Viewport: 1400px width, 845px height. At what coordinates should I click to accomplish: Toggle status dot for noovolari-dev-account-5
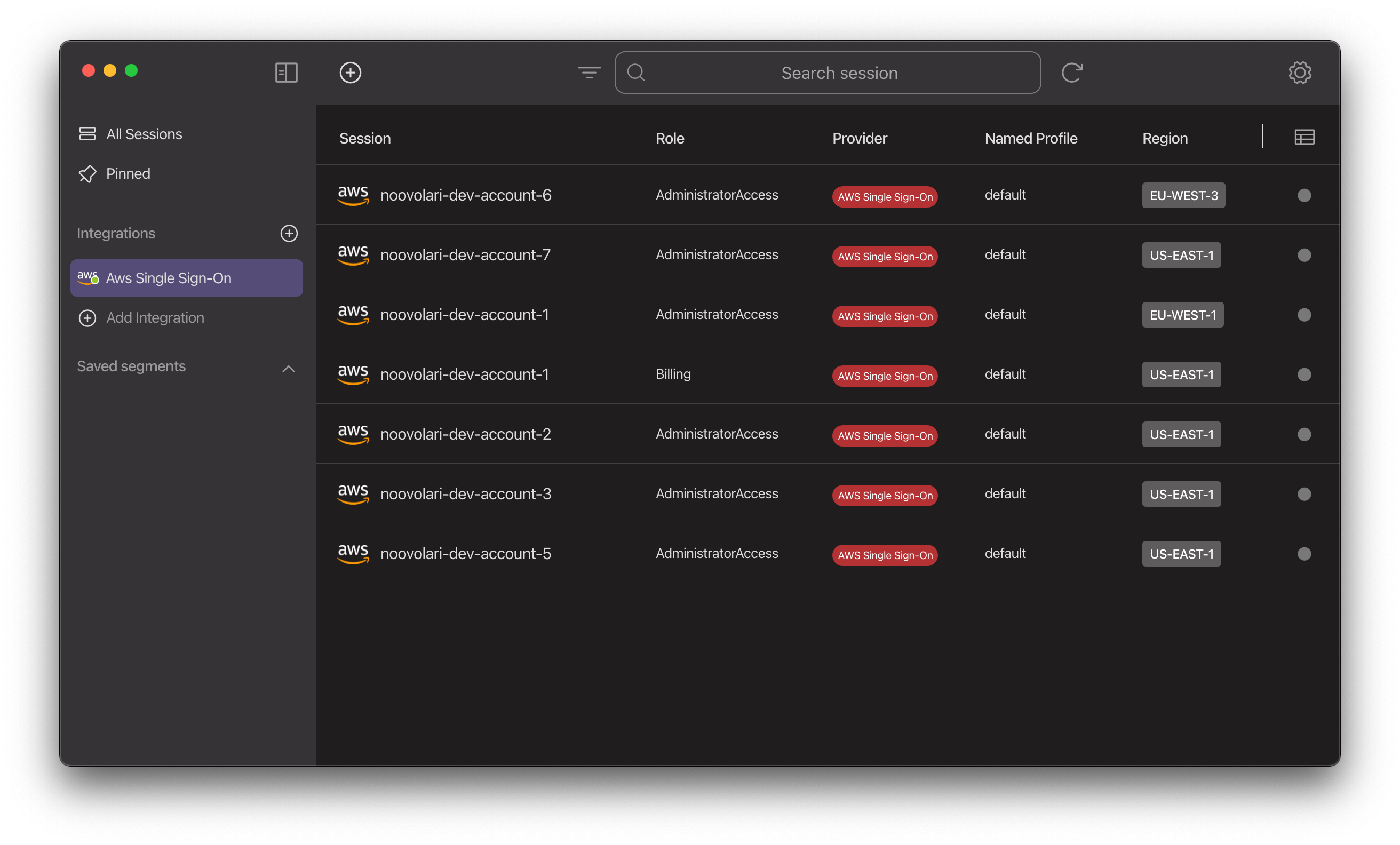tap(1303, 554)
